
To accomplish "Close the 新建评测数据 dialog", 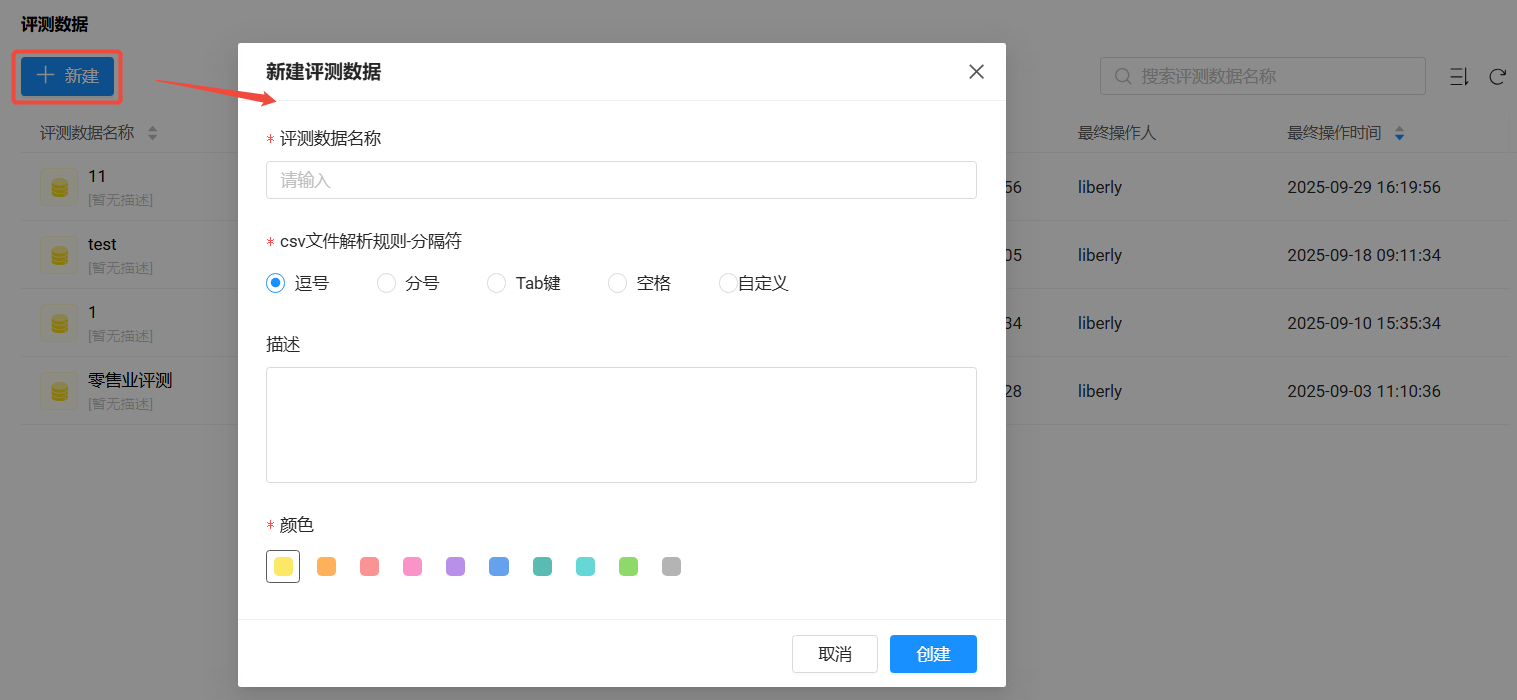I will pyautogui.click(x=976, y=72).
